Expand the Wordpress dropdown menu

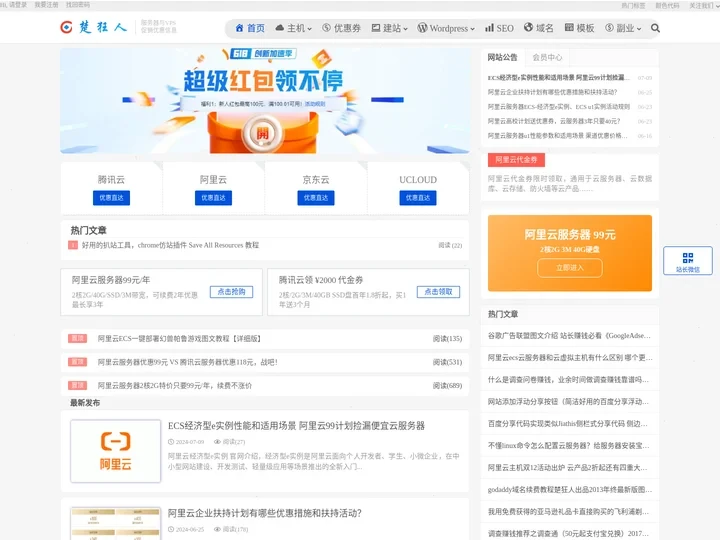click(x=446, y=28)
